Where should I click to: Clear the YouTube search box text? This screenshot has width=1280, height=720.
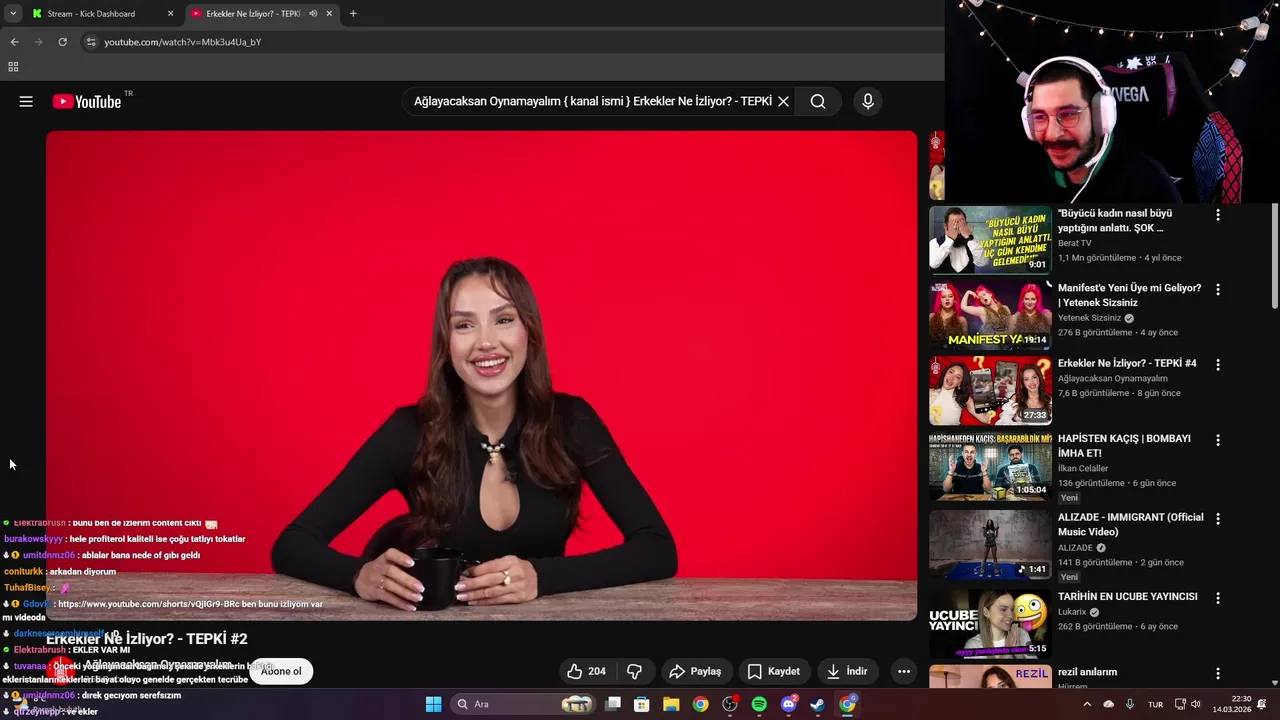(783, 101)
